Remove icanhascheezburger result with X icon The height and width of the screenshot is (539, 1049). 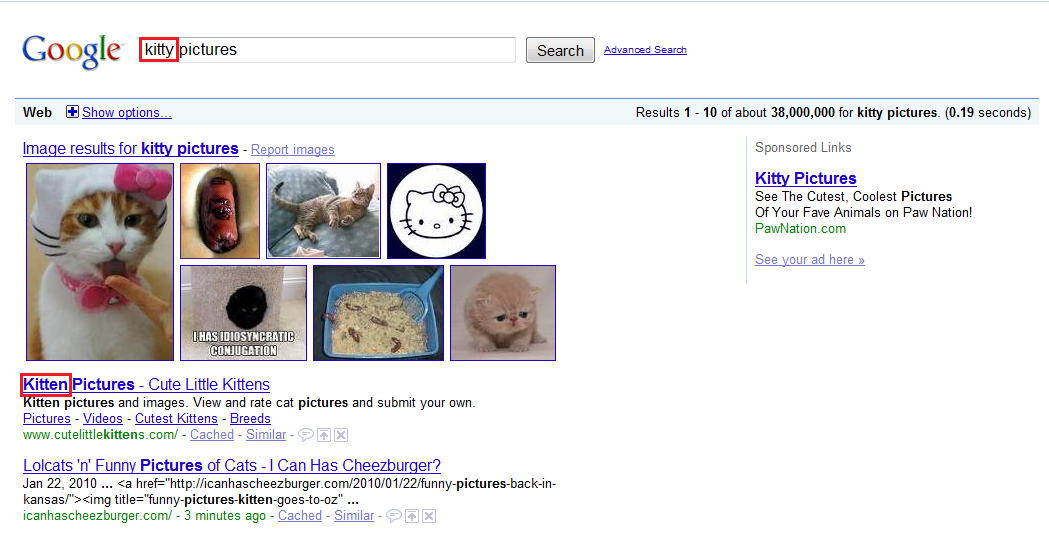click(429, 516)
